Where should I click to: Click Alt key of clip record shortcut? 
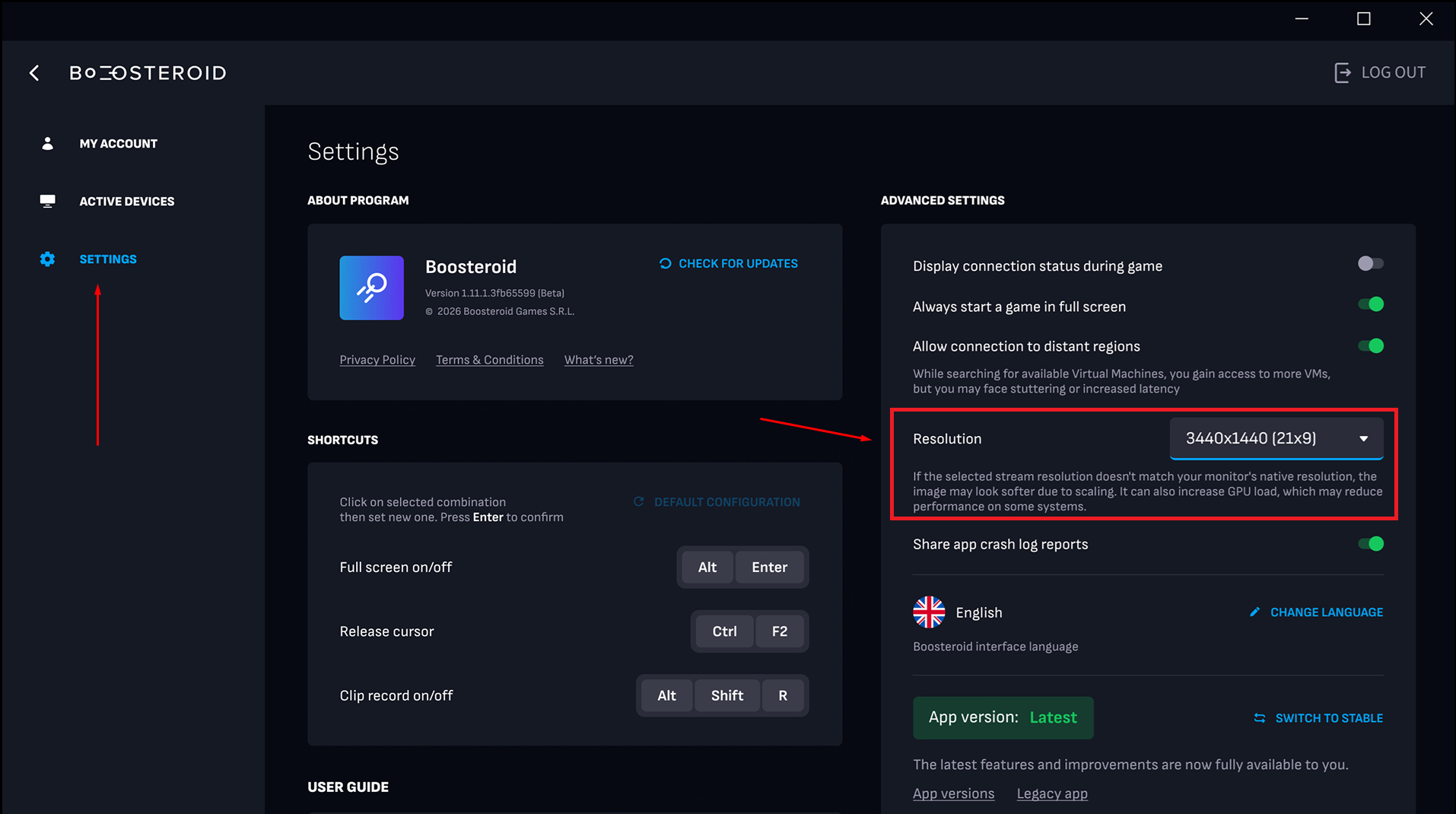666,695
